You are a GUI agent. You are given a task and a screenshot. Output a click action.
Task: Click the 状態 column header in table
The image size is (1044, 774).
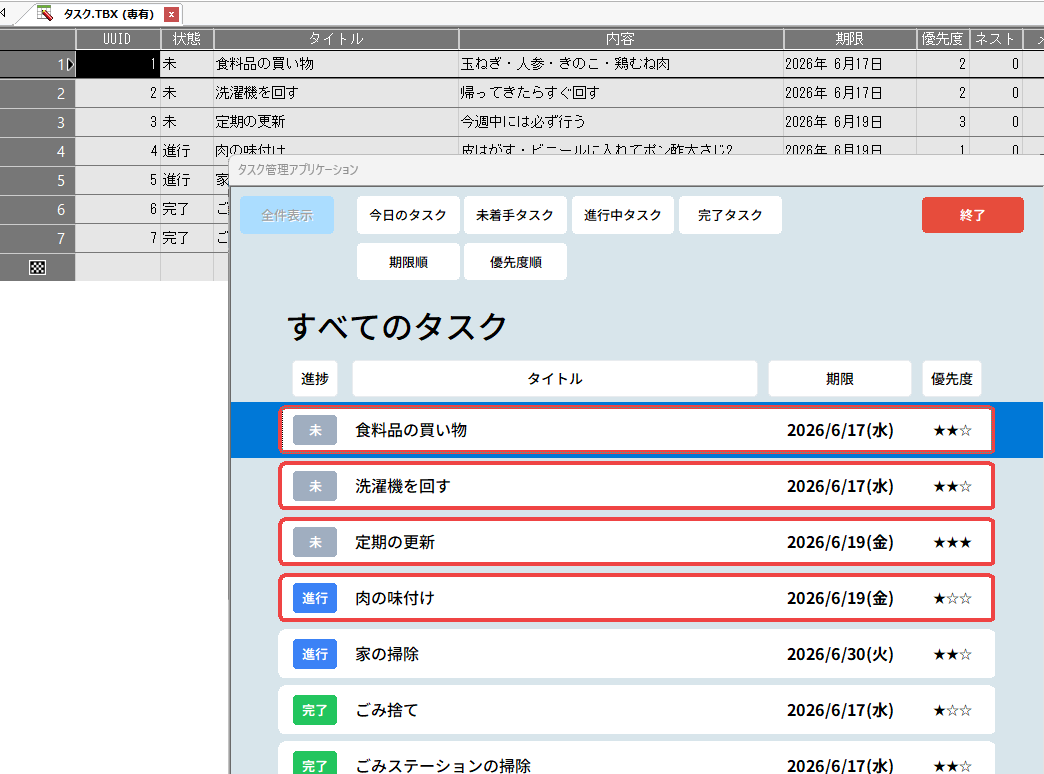(187, 39)
